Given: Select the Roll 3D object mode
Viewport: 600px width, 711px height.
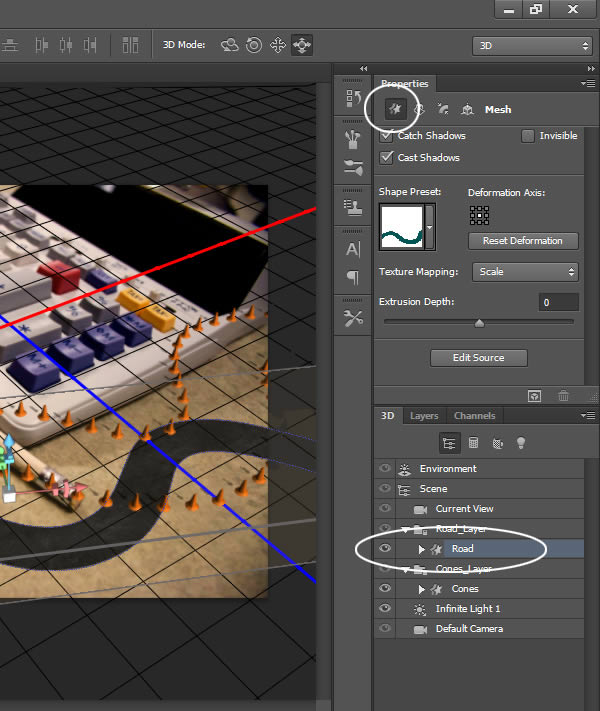Looking at the screenshot, I should (x=254, y=45).
